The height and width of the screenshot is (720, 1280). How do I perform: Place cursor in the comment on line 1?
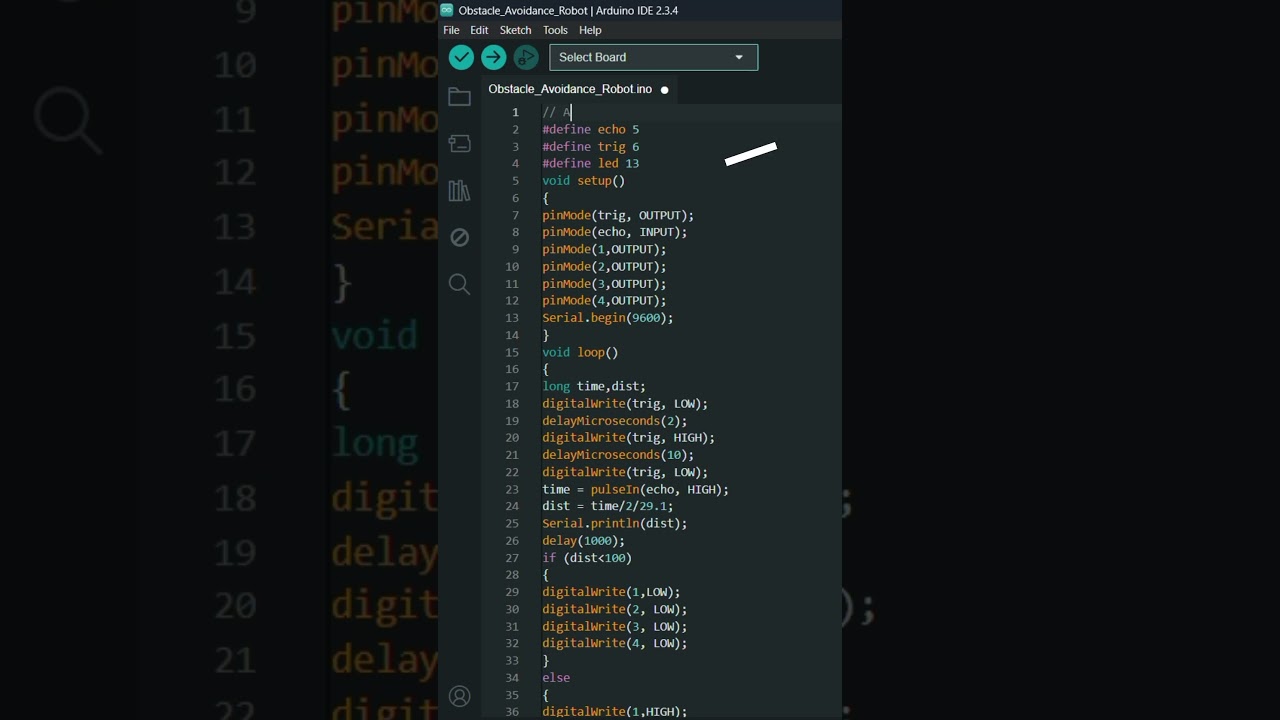[556, 112]
